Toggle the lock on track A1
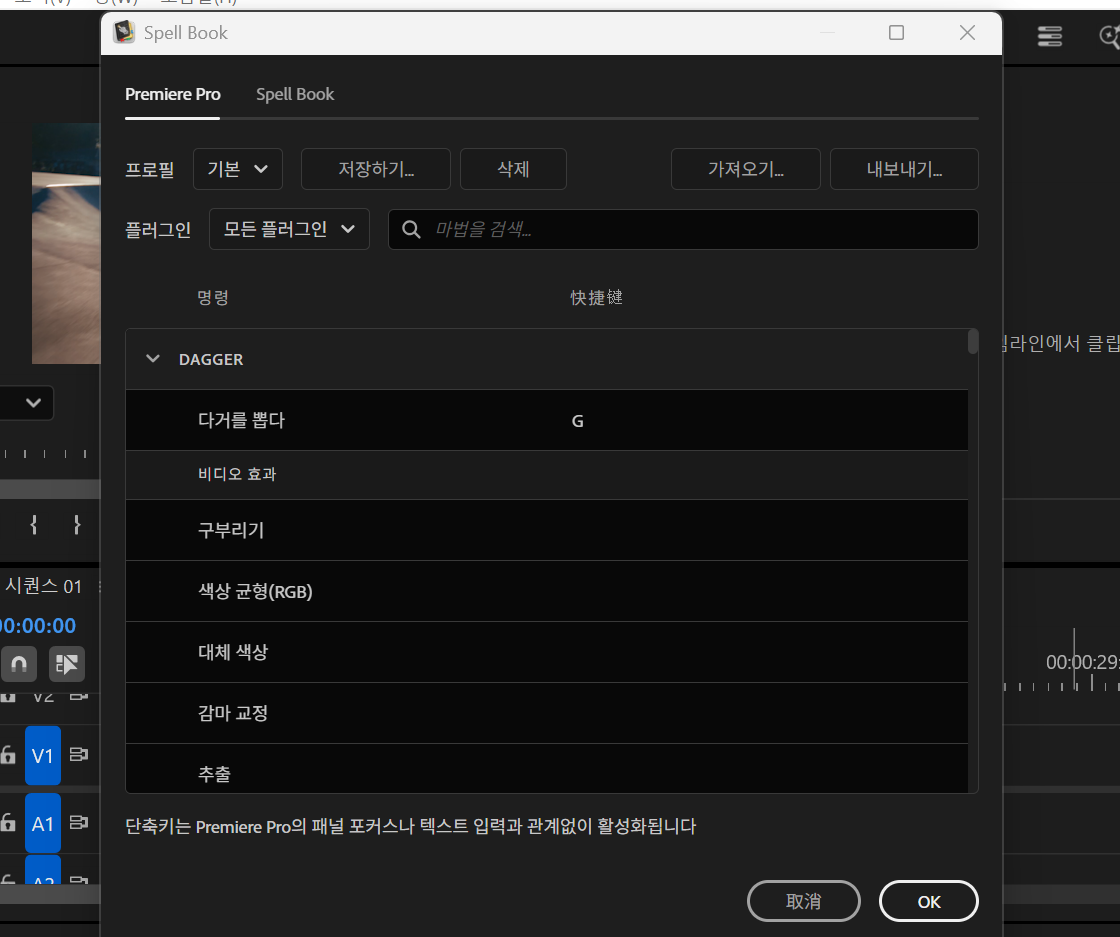This screenshot has height=937, width=1120. [x=8, y=823]
